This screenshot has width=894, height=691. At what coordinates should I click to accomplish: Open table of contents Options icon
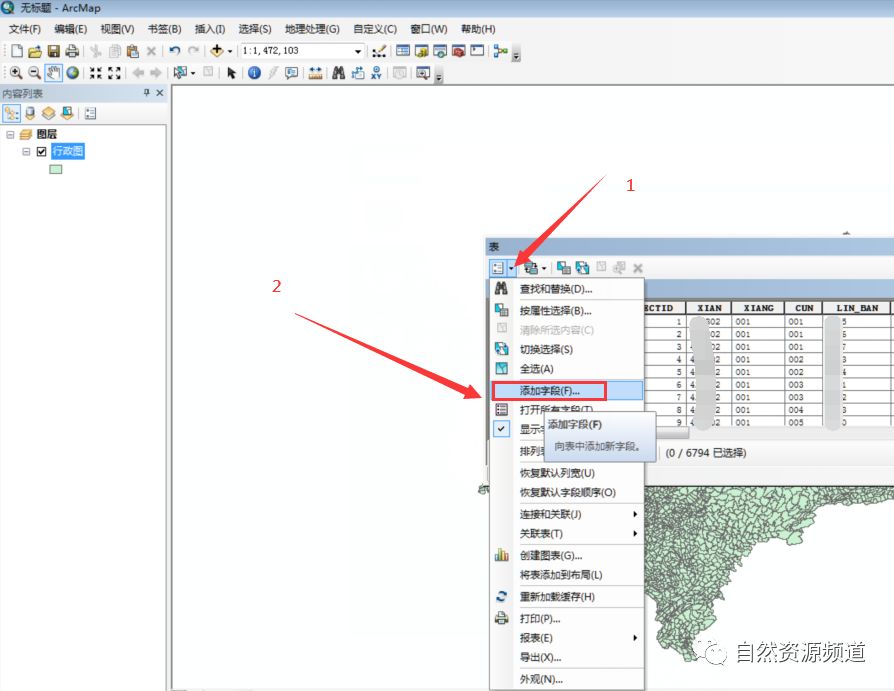tap(90, 113)
